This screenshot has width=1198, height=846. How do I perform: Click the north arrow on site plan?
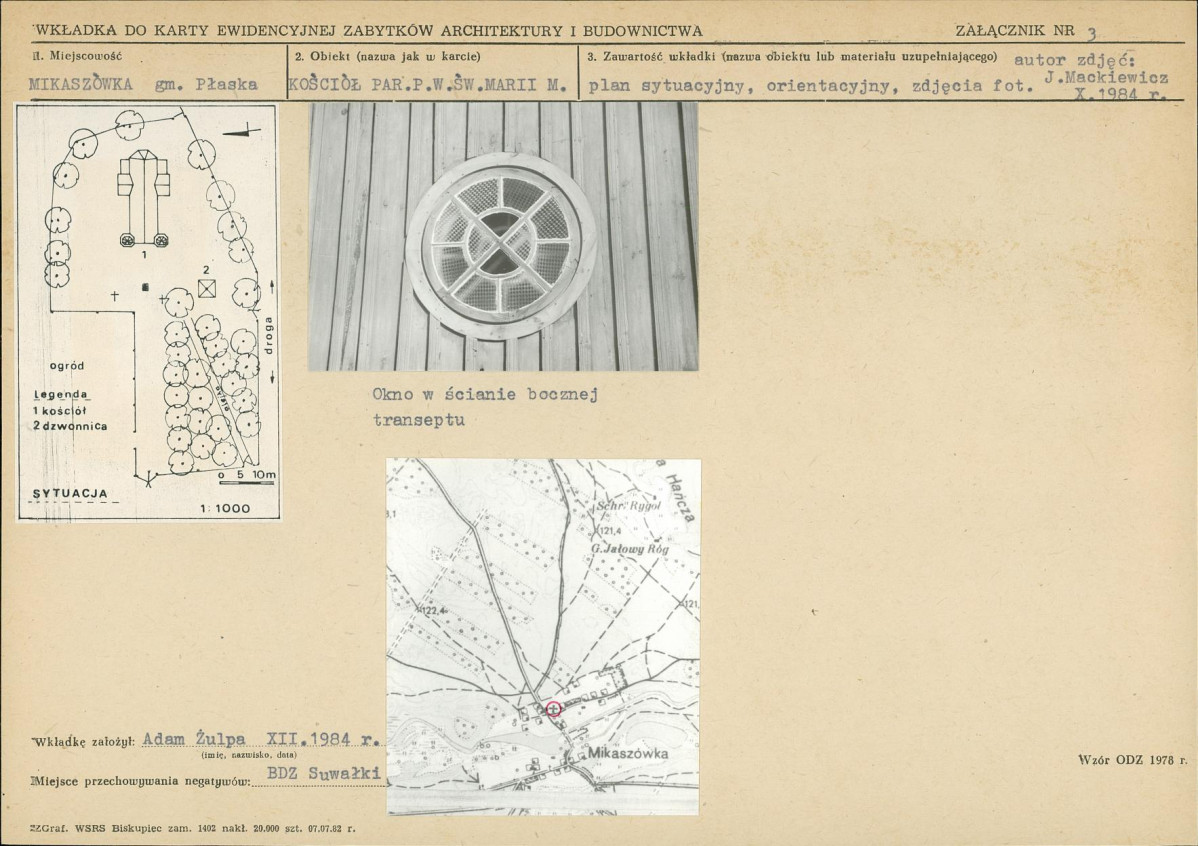coord(242,131)
